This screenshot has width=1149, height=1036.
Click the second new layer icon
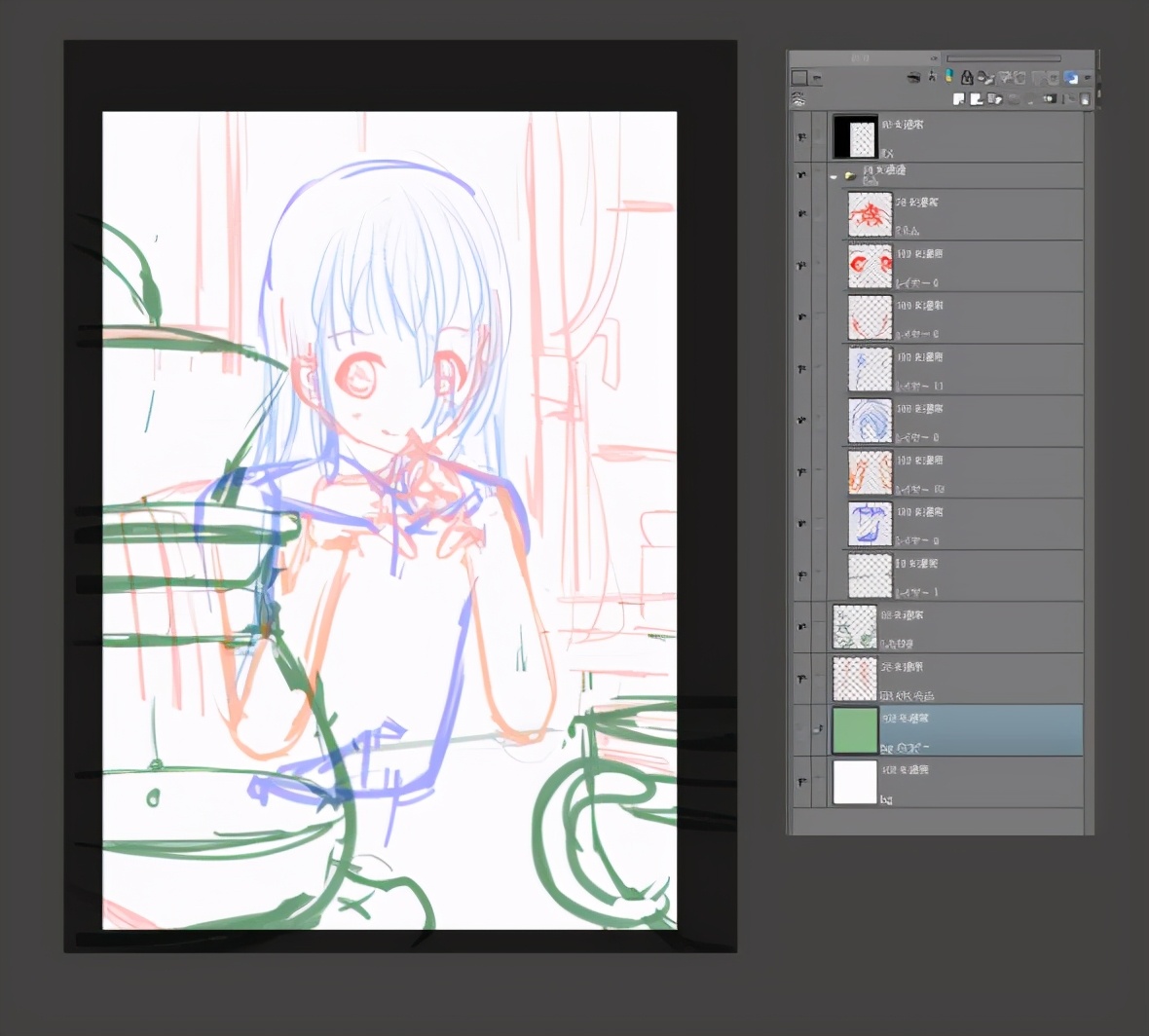(x=976, y=98)
